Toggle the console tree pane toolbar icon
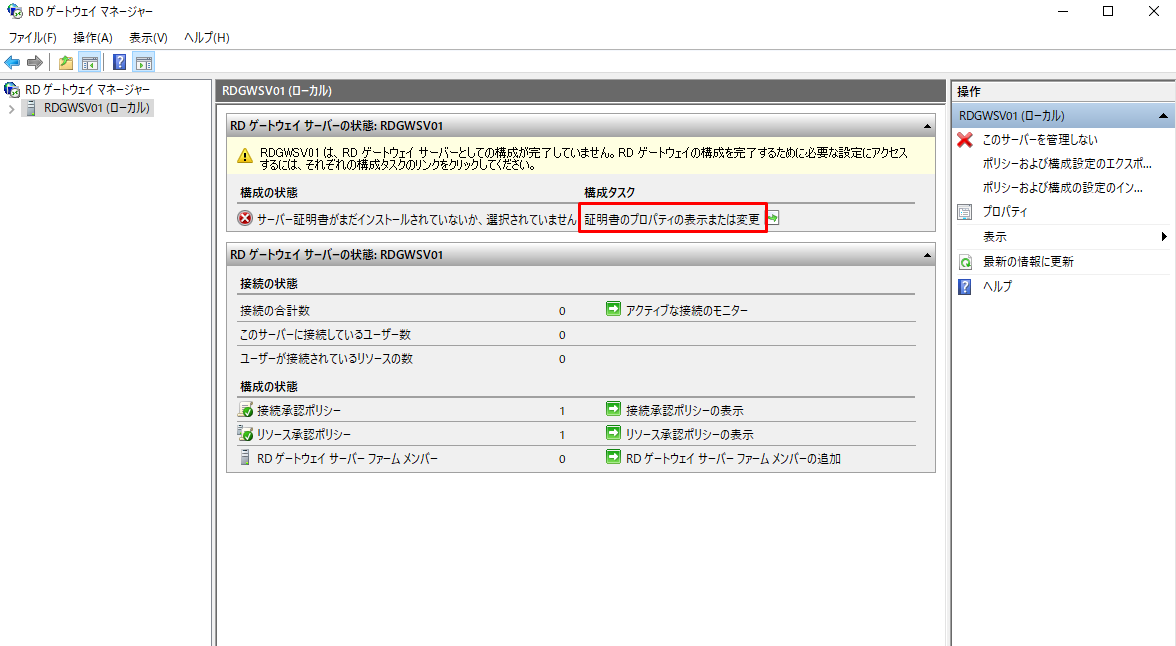This screenshot has width=1176, height=646. [x=90, y=63]
